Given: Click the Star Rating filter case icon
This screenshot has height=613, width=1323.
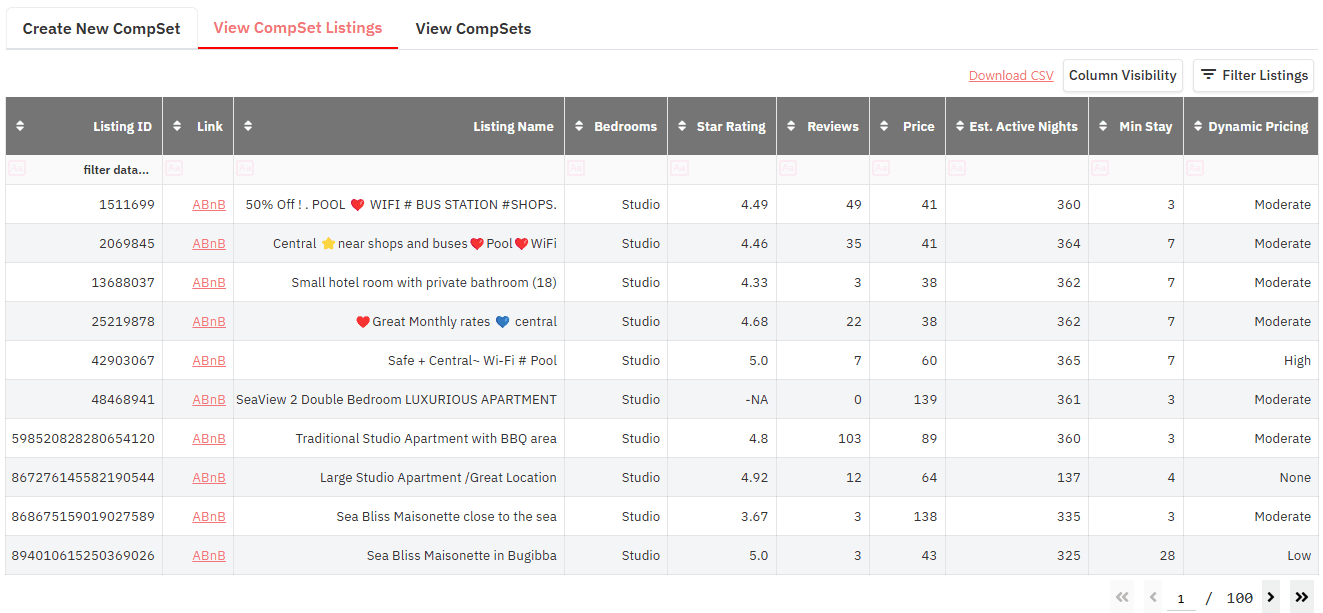Looking at the screenshot, I should pyautogui.click(x=679, y=169).
